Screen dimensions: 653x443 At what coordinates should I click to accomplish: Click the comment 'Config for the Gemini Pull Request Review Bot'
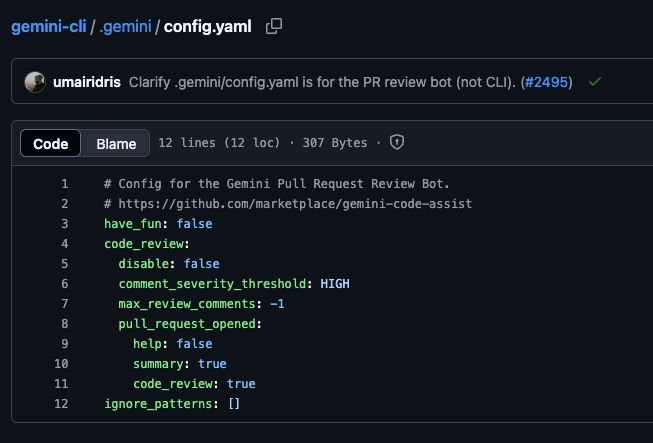click(277, 184)
